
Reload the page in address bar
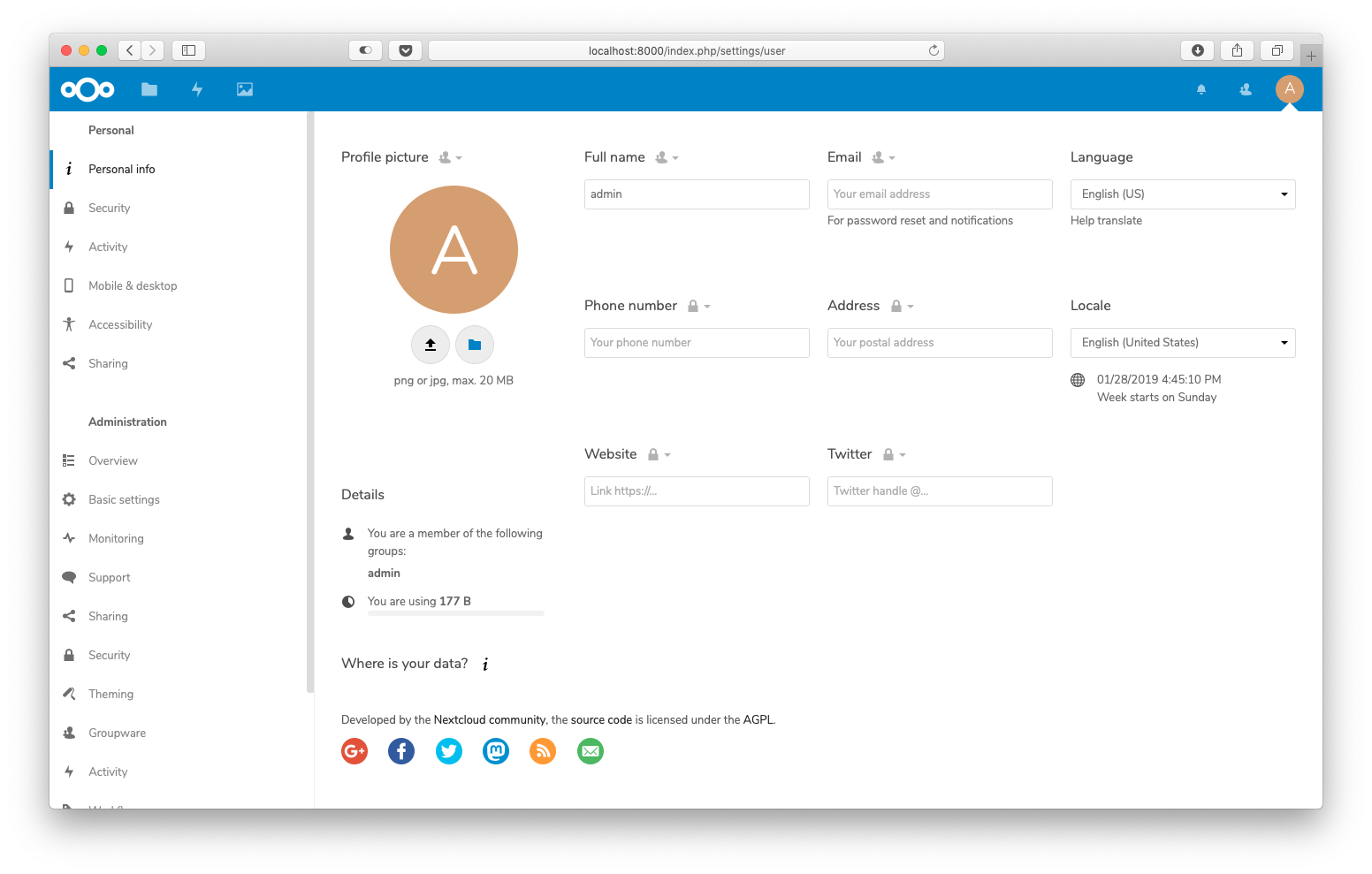(x=934, y=50)
